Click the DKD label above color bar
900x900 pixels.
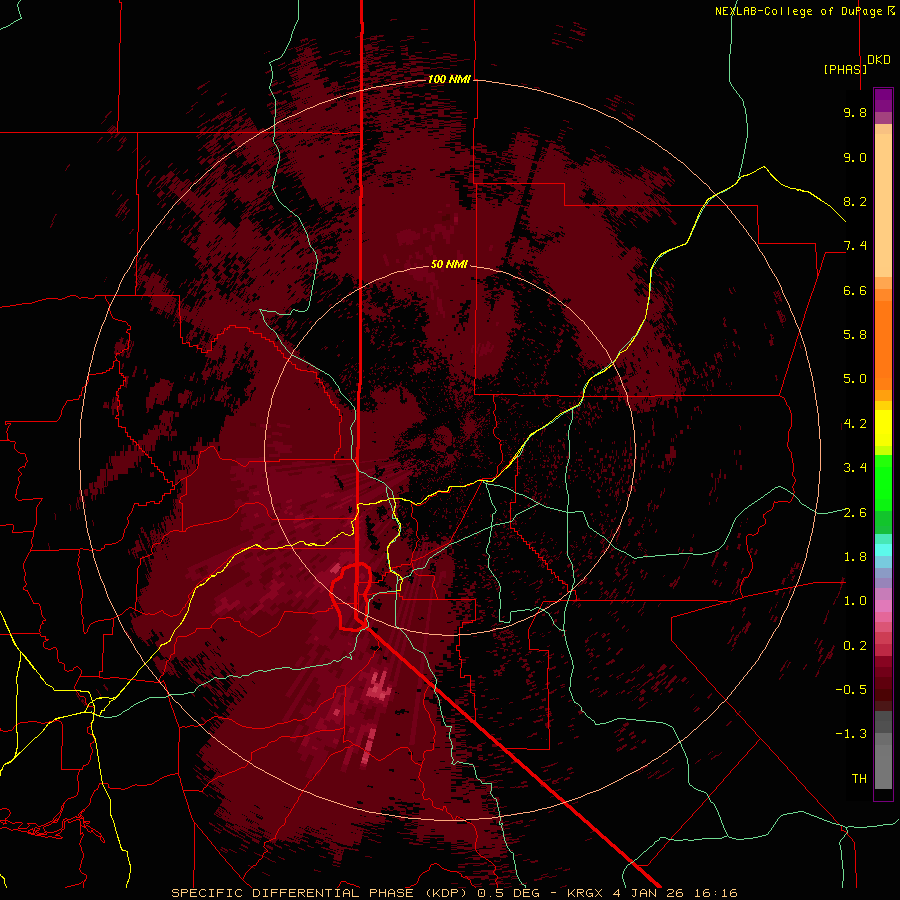pyautogui.click(x=879, y=60)
